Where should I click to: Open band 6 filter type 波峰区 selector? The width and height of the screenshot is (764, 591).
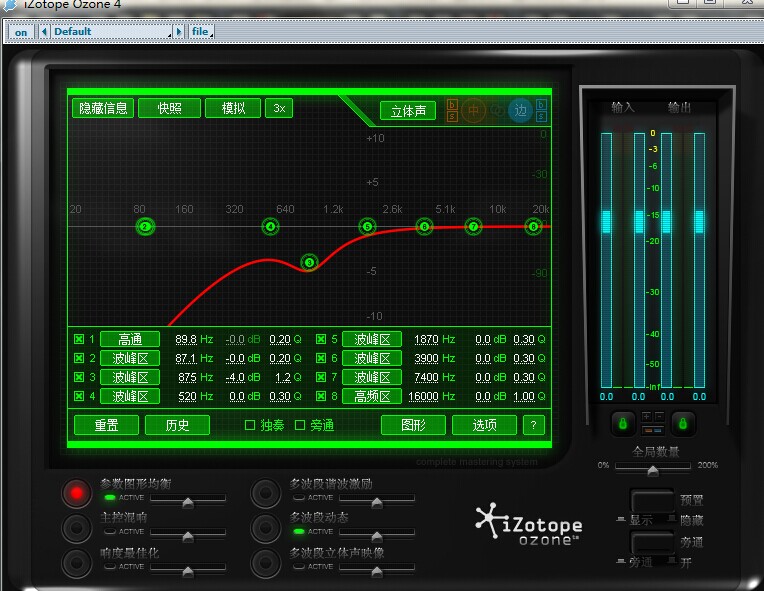[372, 358]
